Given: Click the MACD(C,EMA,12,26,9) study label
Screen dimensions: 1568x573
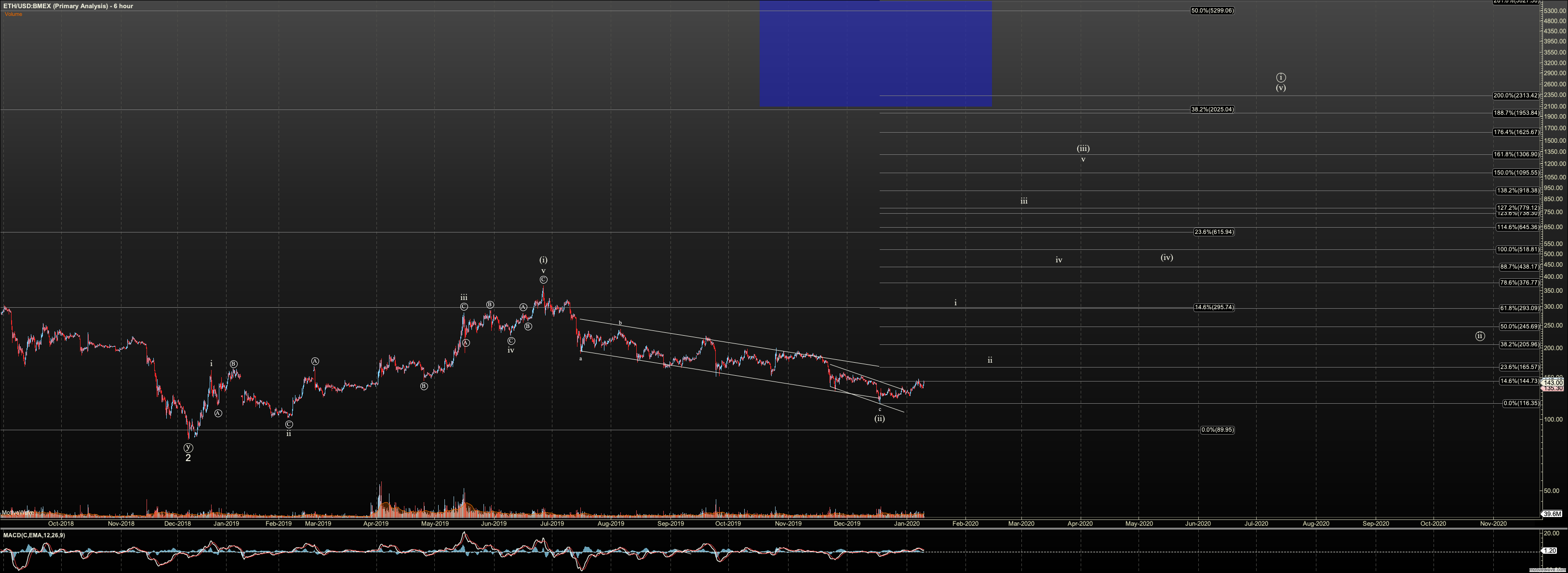Looking at the screenshot, I should (34, 535).
